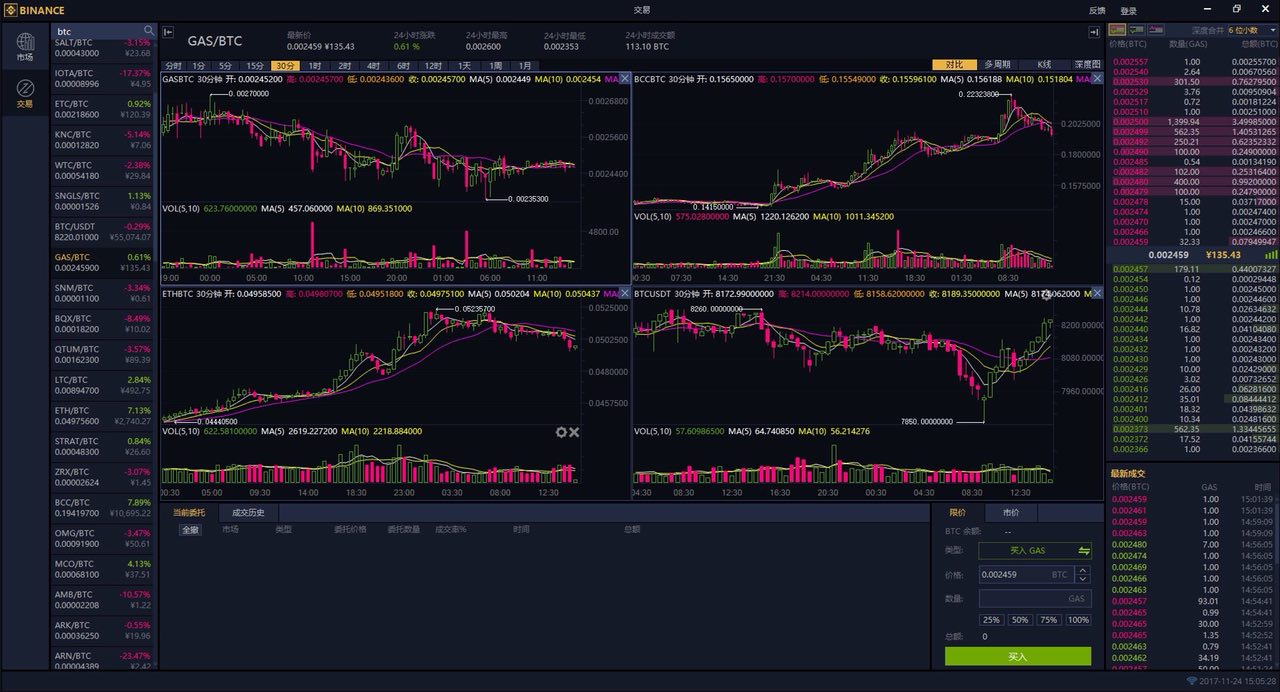Increase price with stepper up arrow
This screenshot has width=1280, height=692.
[x=1083, y=570]
